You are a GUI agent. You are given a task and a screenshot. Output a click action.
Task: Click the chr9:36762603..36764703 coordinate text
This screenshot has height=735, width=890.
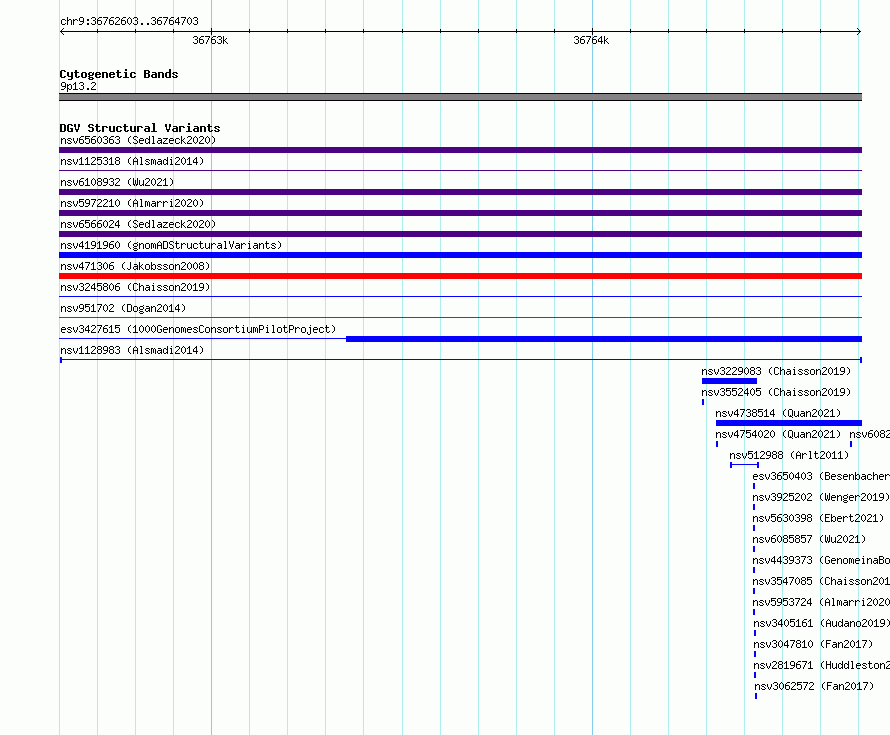(129, 21)
